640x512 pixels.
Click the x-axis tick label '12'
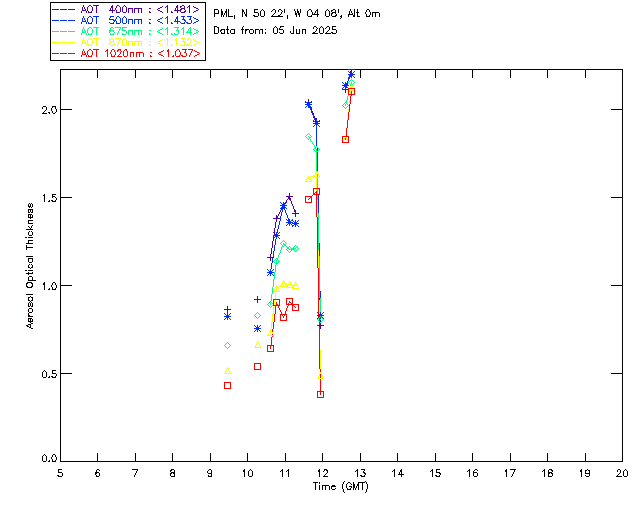tap(322, 473)
